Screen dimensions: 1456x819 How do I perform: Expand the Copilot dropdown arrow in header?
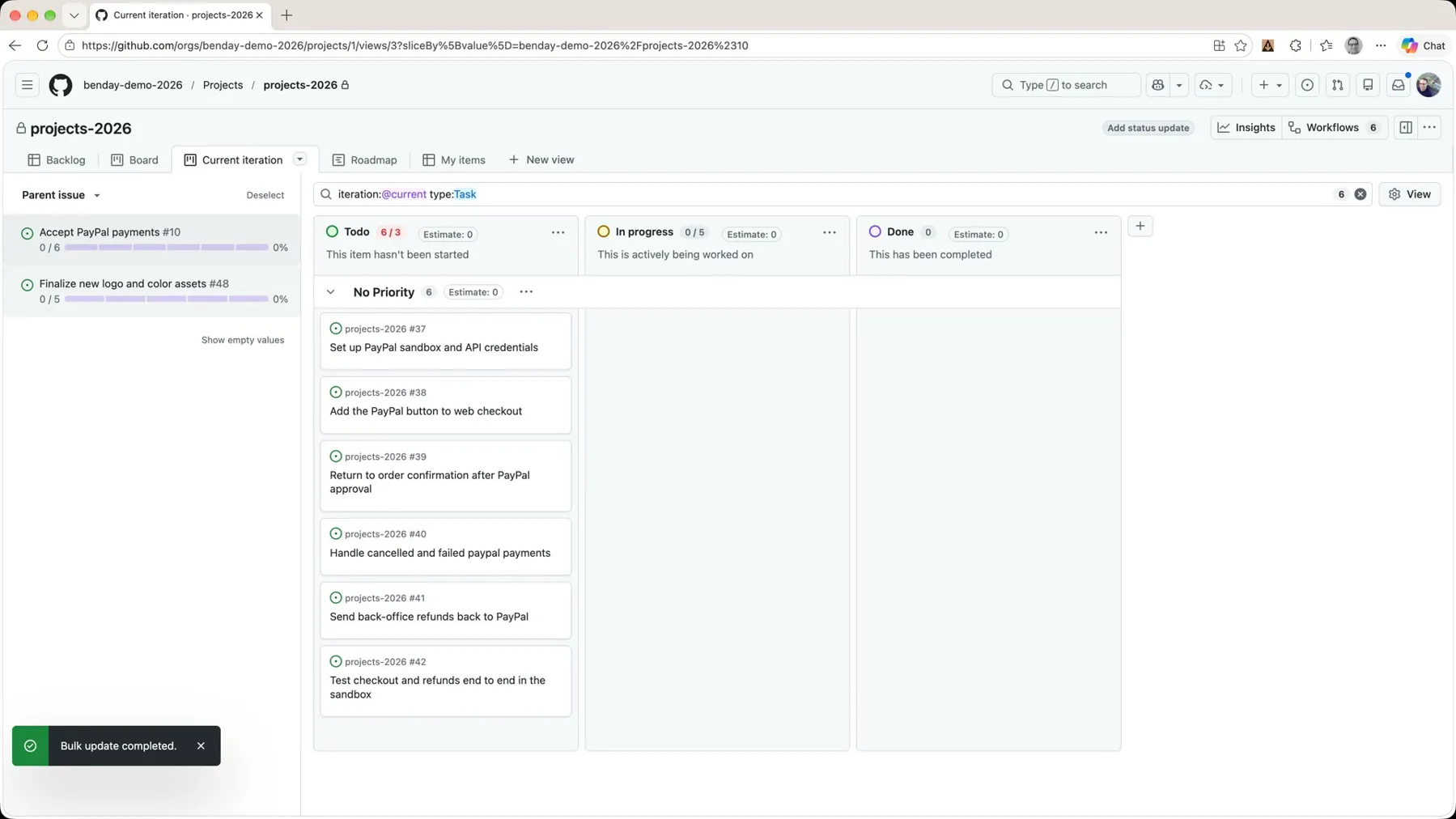click(1179, 85)
